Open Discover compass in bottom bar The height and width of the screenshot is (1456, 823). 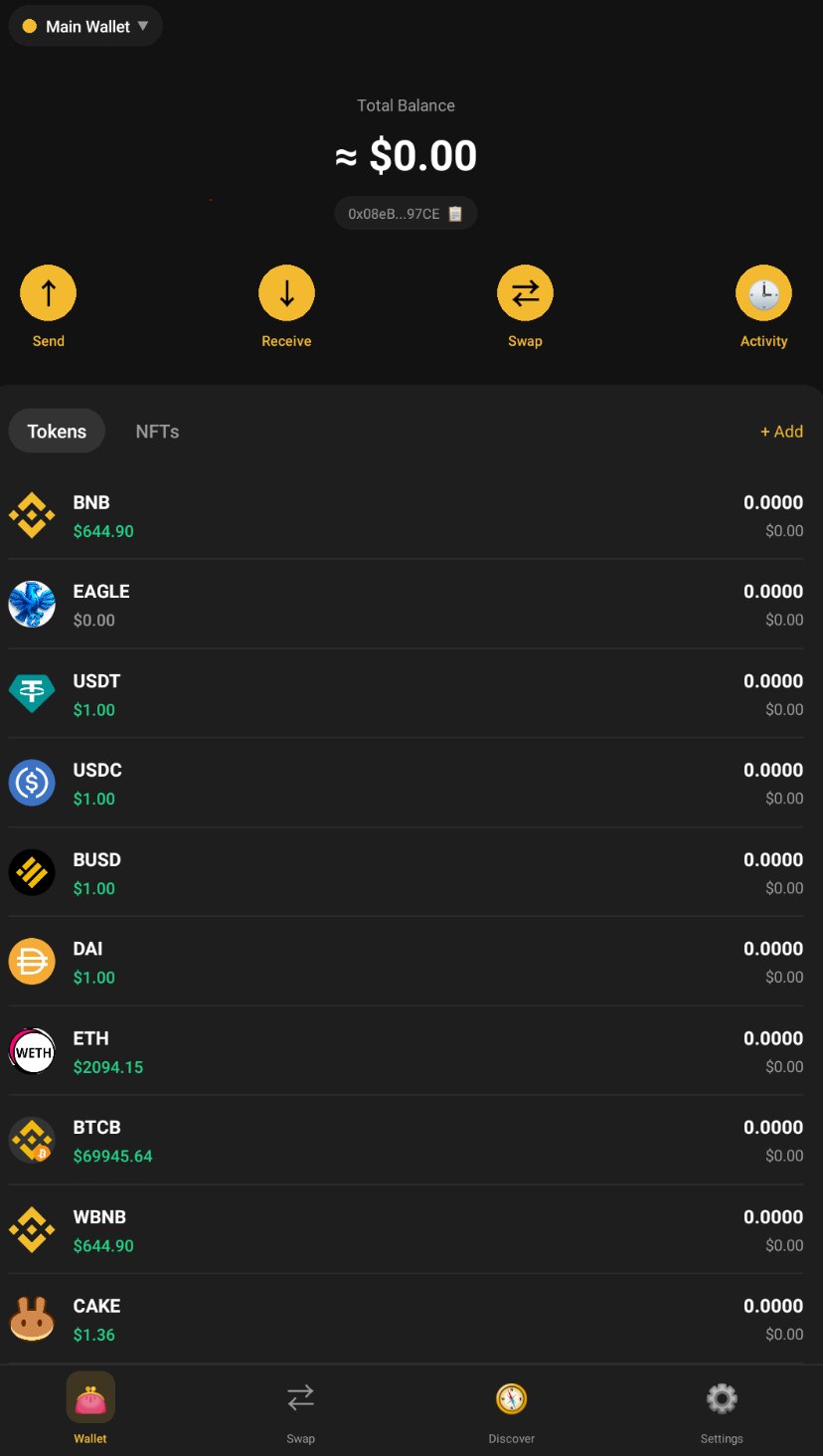point(511,1399)
